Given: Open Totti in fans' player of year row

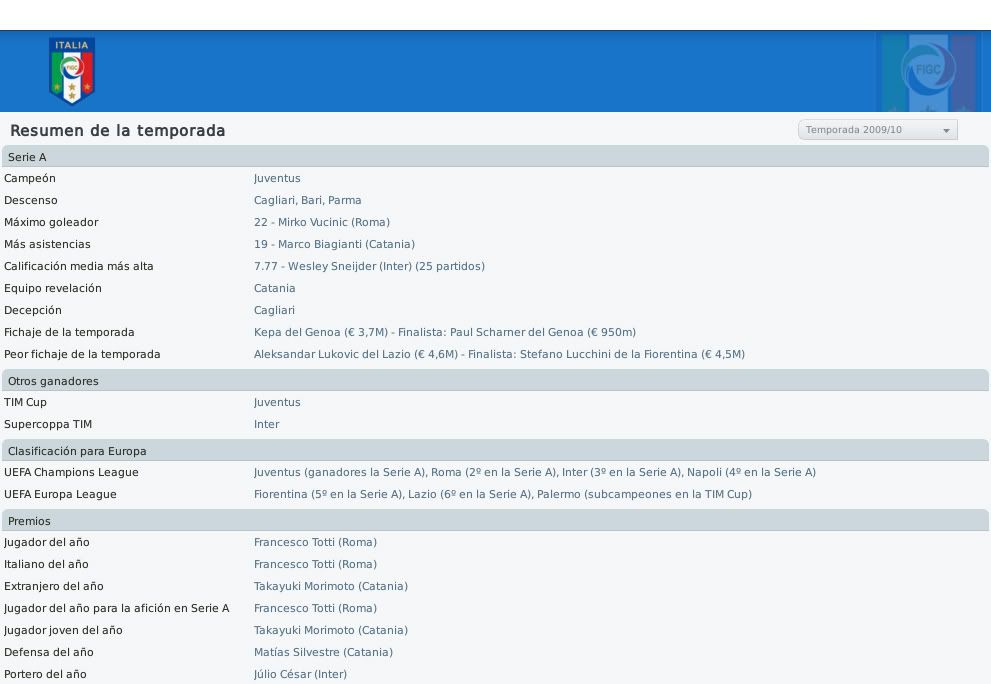Looking at the screenshot, I should click(315, 608).
